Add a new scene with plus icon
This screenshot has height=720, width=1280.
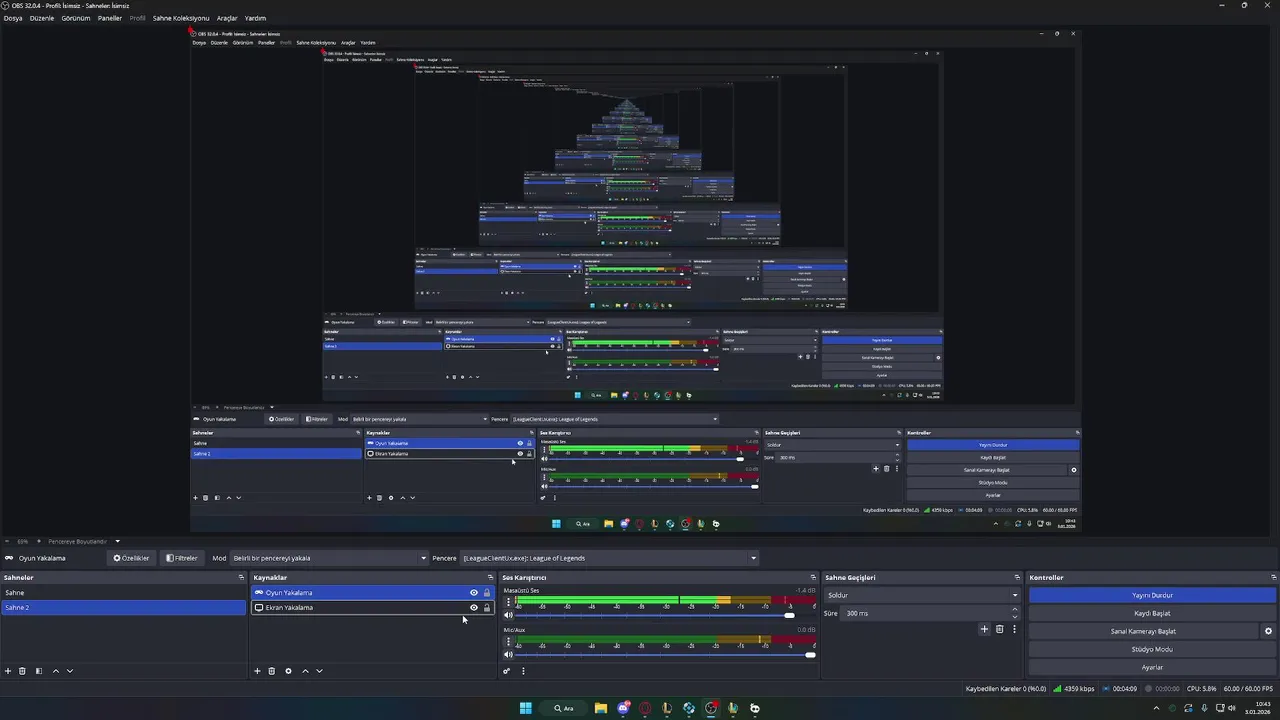8,671
